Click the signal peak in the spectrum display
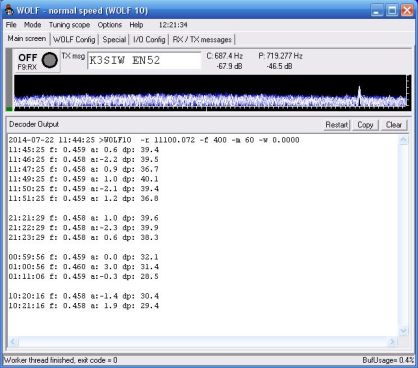This screenshot has height=368, width=418. pos(359,95)
